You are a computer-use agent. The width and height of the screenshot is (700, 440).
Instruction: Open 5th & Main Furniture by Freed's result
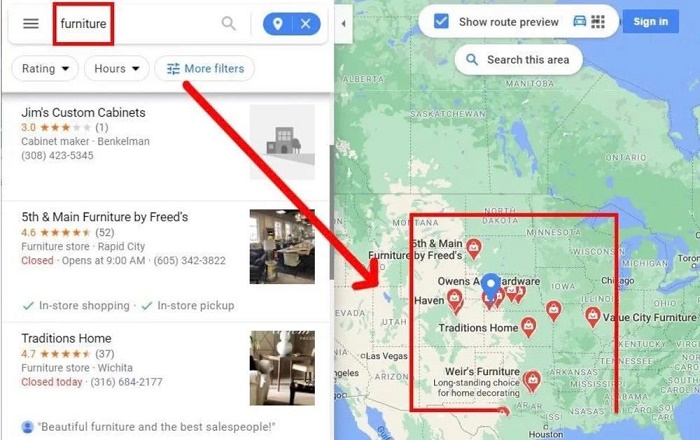pyautogui.click(x=167, y=262)
